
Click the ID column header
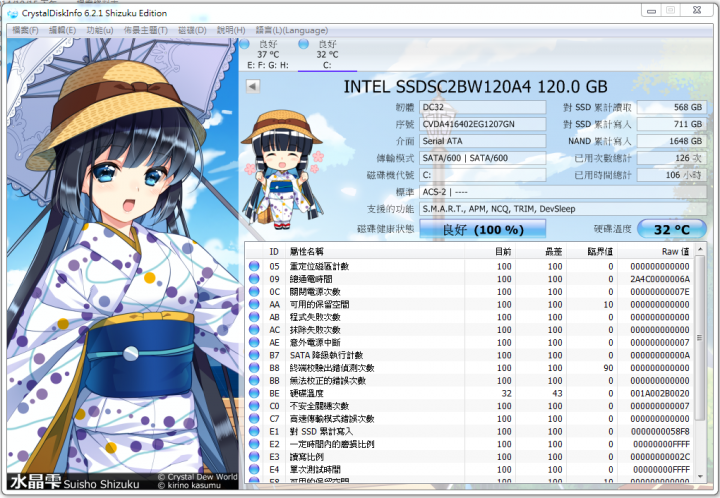coord(274,252)
